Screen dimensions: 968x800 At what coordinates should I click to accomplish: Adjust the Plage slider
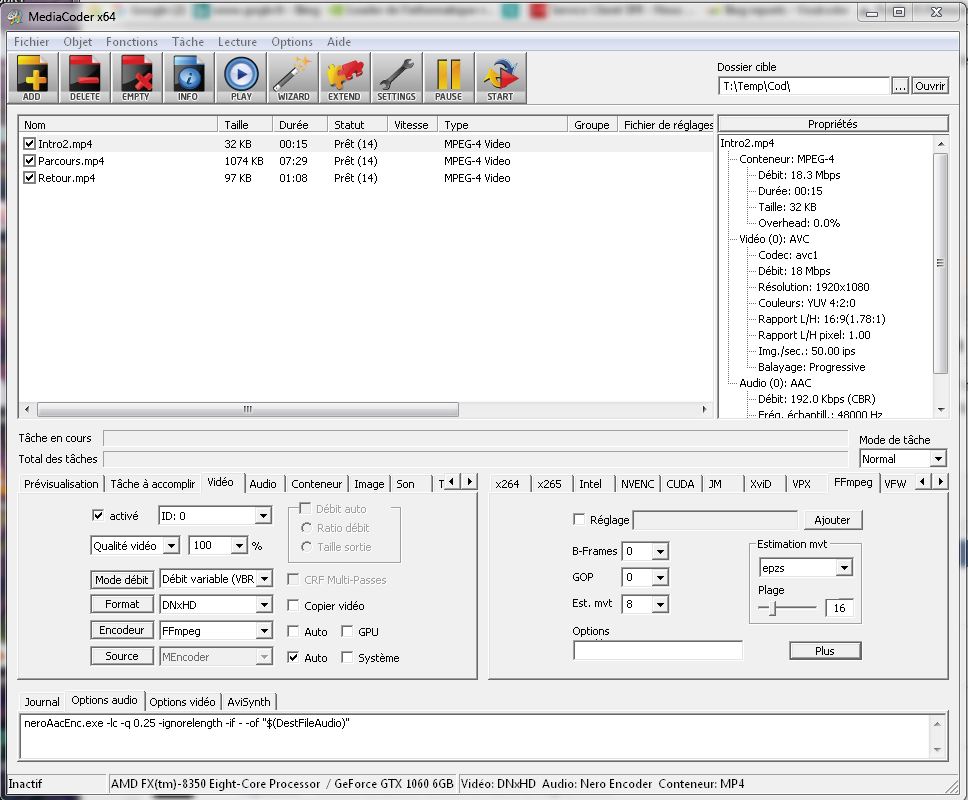(x=771, y=608)
